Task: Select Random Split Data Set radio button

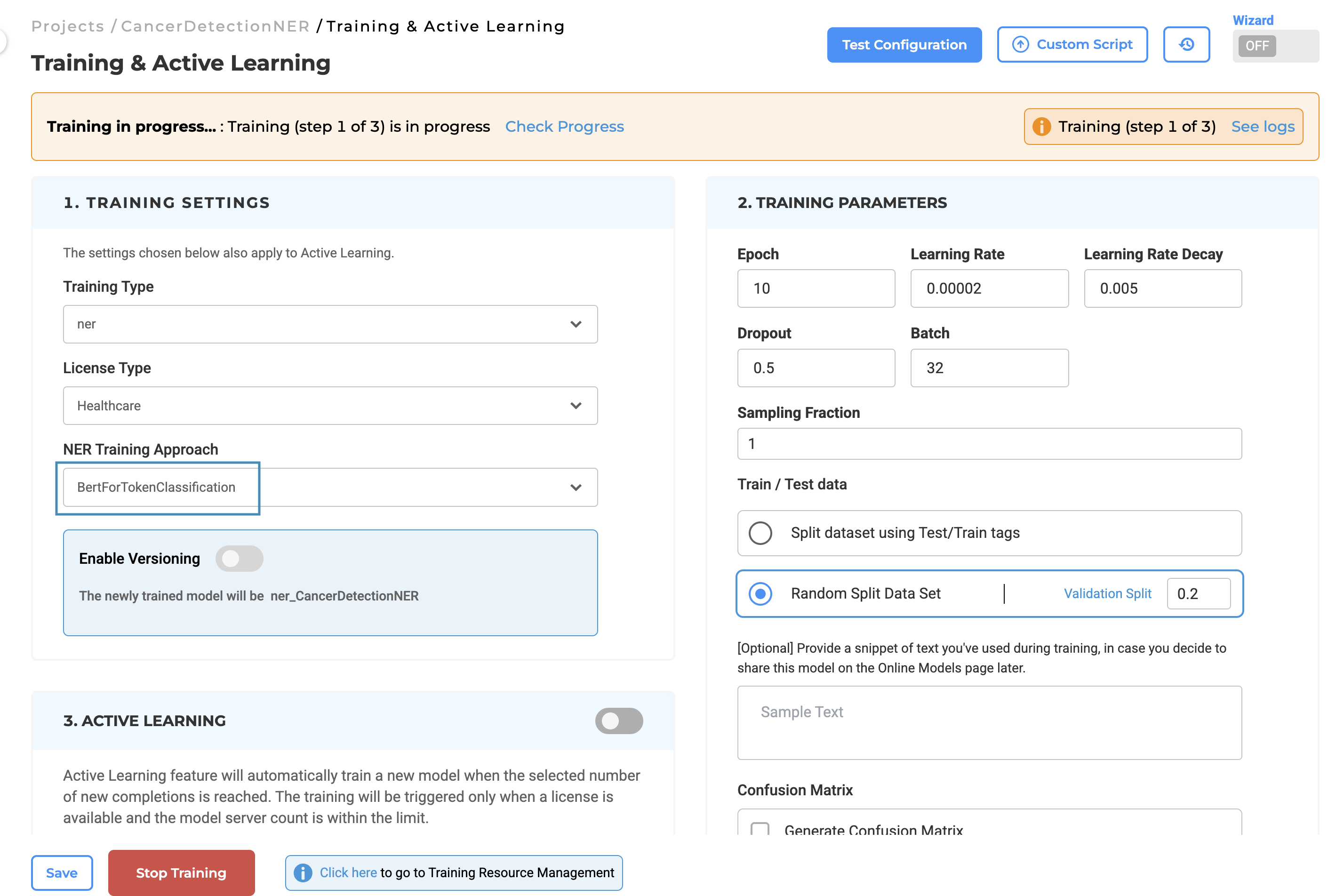Action: pos(760,593)
